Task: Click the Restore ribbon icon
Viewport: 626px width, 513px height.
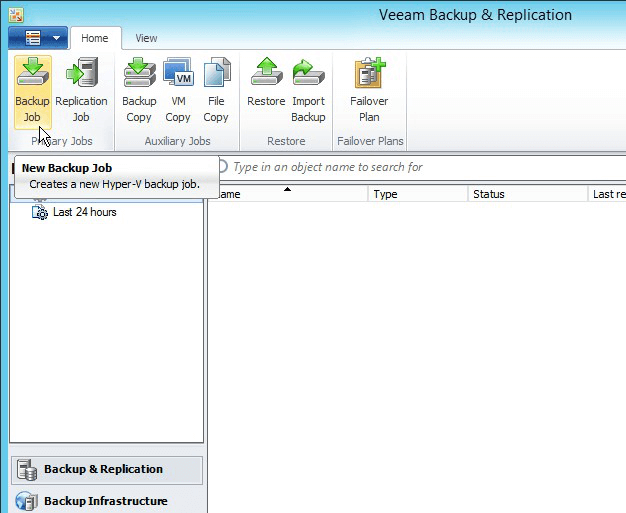Action: tap(266, 90)
